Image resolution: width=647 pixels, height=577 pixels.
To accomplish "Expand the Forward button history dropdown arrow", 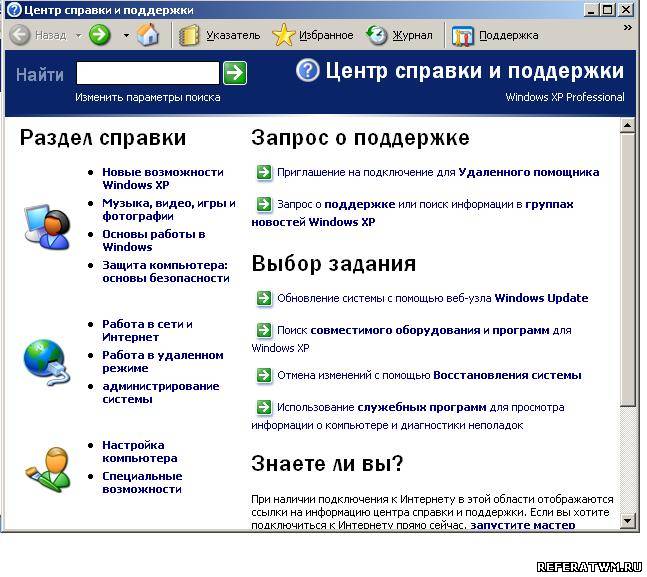I will [126, 35].
